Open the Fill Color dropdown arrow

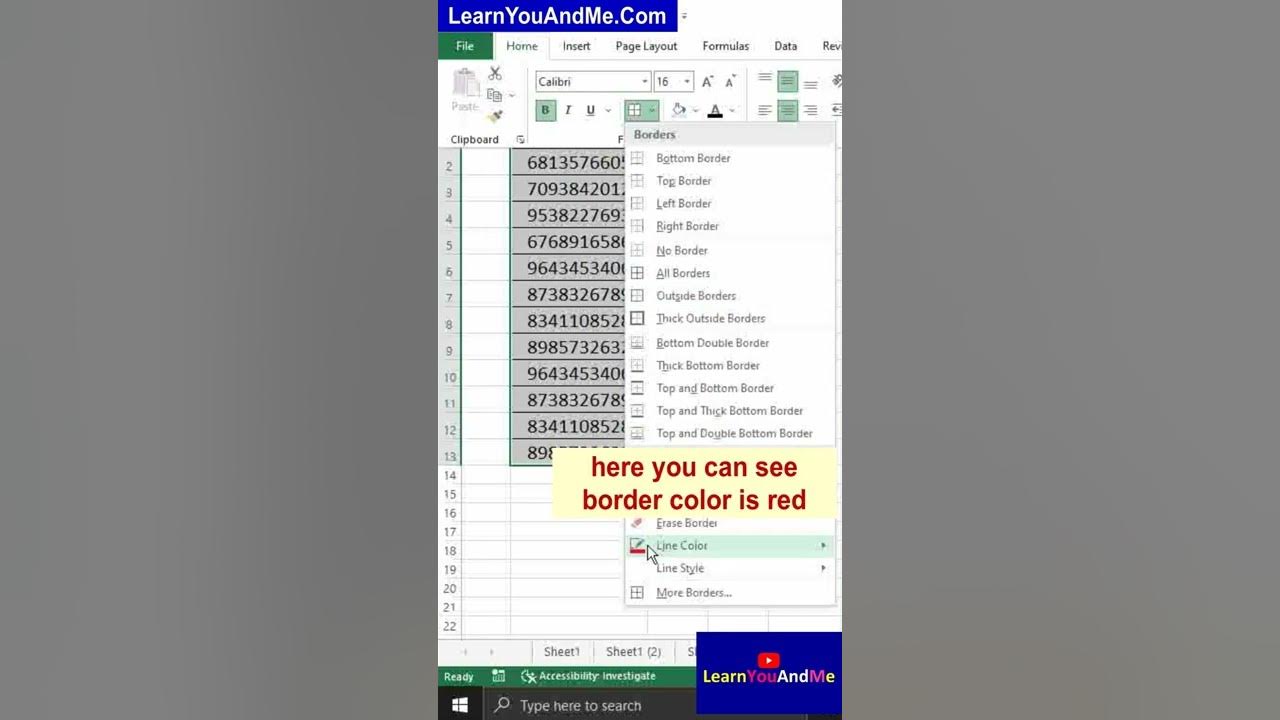(695, 111)
